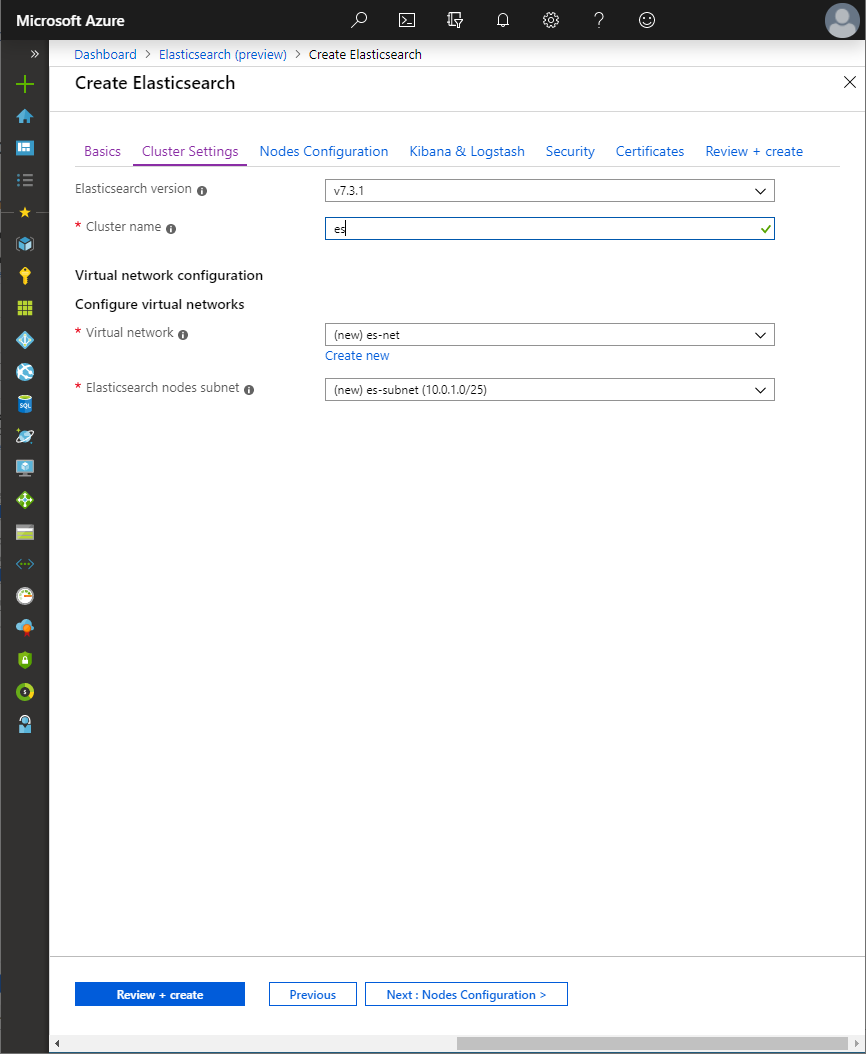The image size is (866, 1054).
Task: Open the Elasticsearch version dropdown
Action: 549,190
